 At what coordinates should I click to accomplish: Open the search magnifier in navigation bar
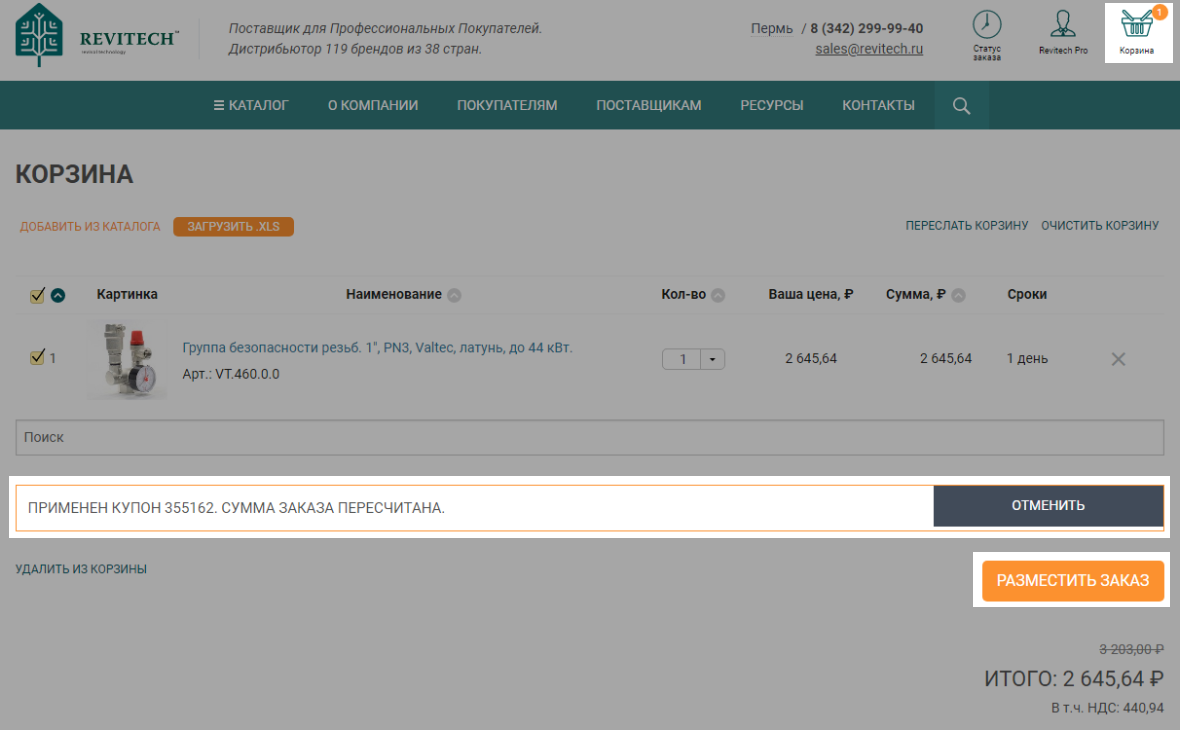click(961, 105)
